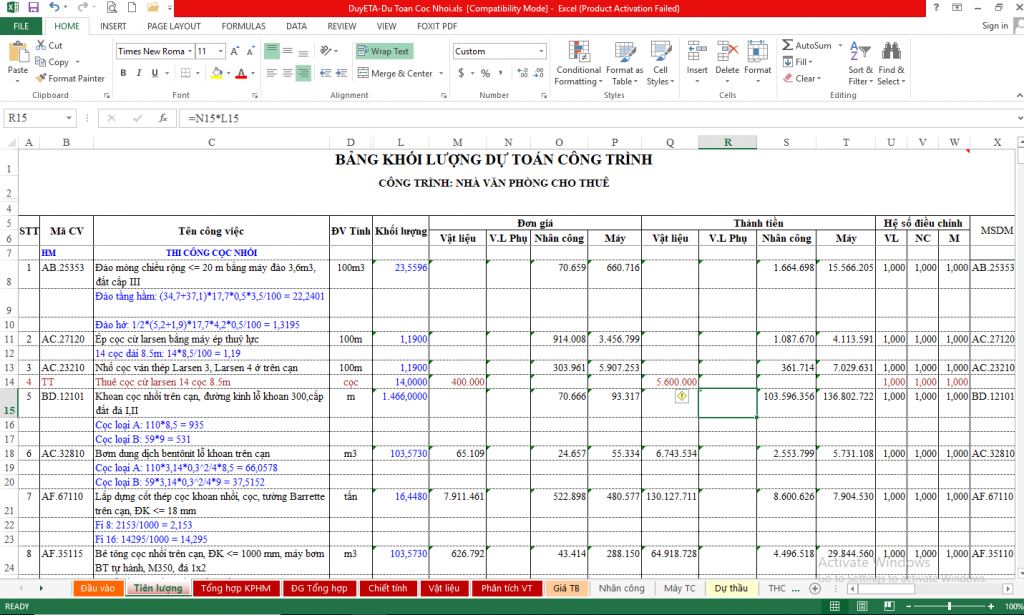1024x615 pixels.
Task: Open Conditional Formatting options
Action: point(578,62)
